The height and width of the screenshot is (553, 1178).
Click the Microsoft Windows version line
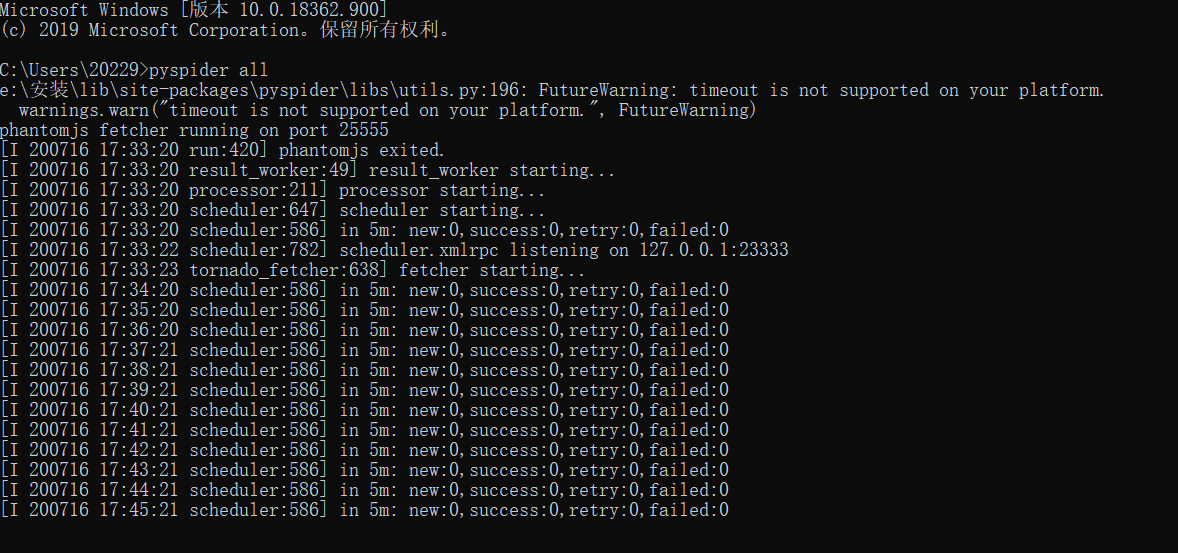(194, 10)
